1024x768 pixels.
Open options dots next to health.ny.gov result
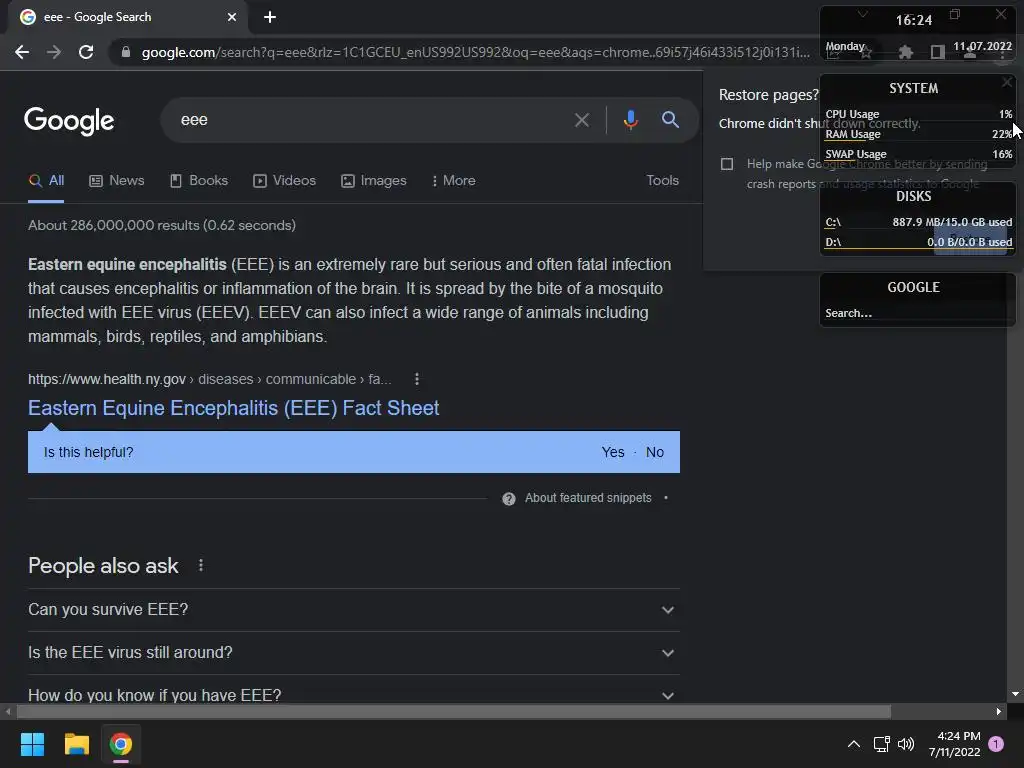pos(417,379)
